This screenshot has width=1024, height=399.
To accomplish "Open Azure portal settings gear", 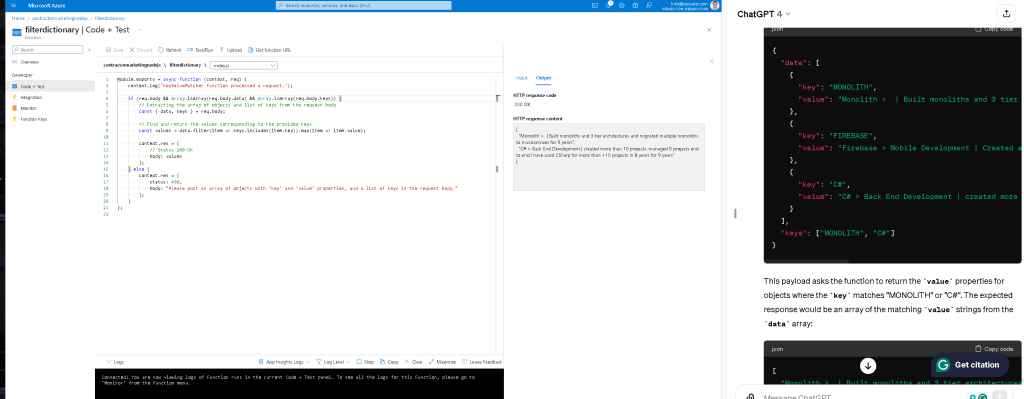I will [x=622, y=5].
